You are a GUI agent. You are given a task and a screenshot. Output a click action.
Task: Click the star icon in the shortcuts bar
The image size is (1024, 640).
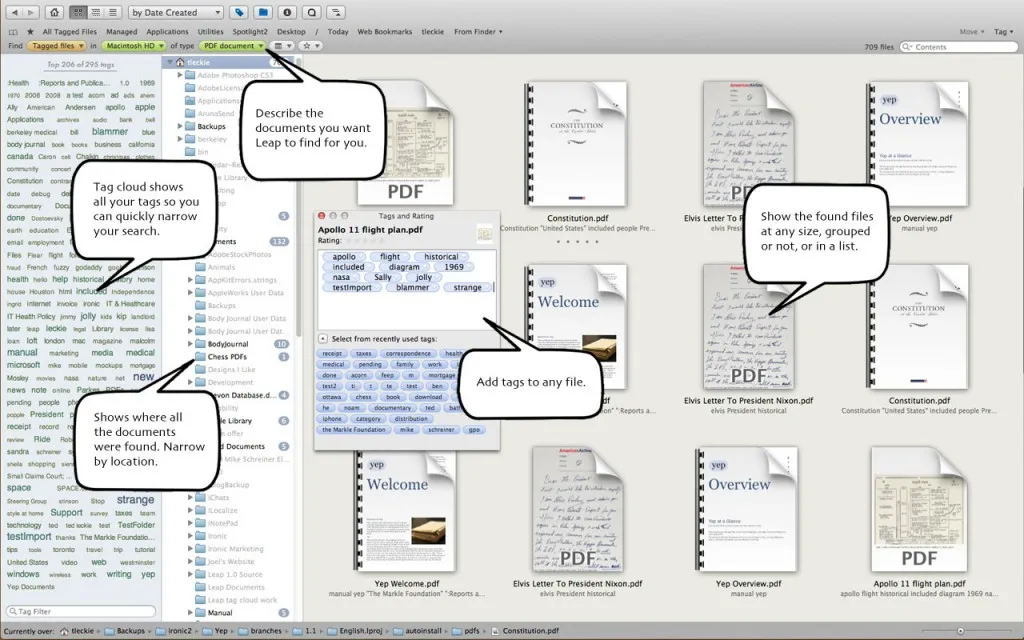[x=28, y=31]
